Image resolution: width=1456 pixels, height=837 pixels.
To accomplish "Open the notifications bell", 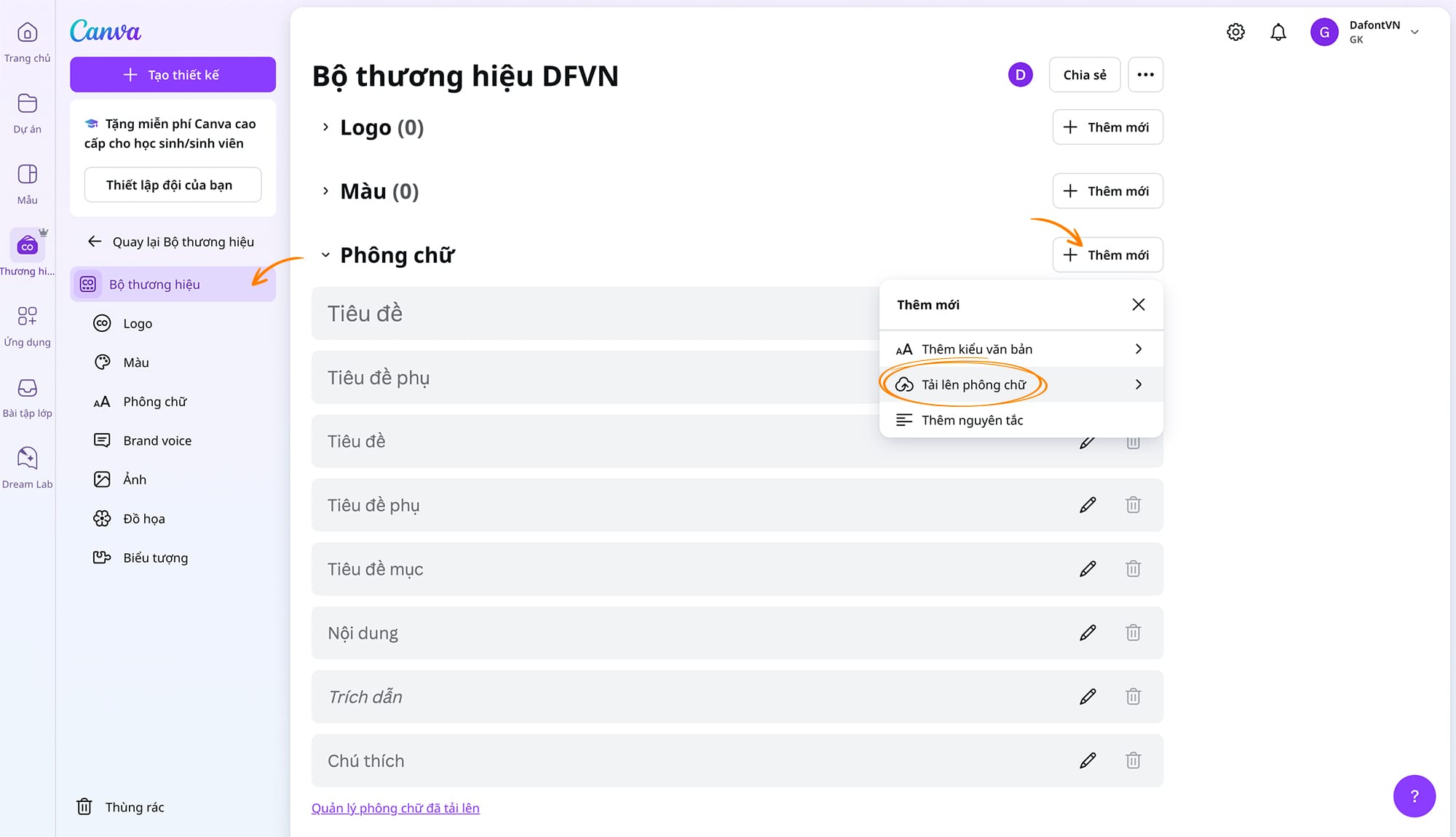I will (x=1278, y=32).
